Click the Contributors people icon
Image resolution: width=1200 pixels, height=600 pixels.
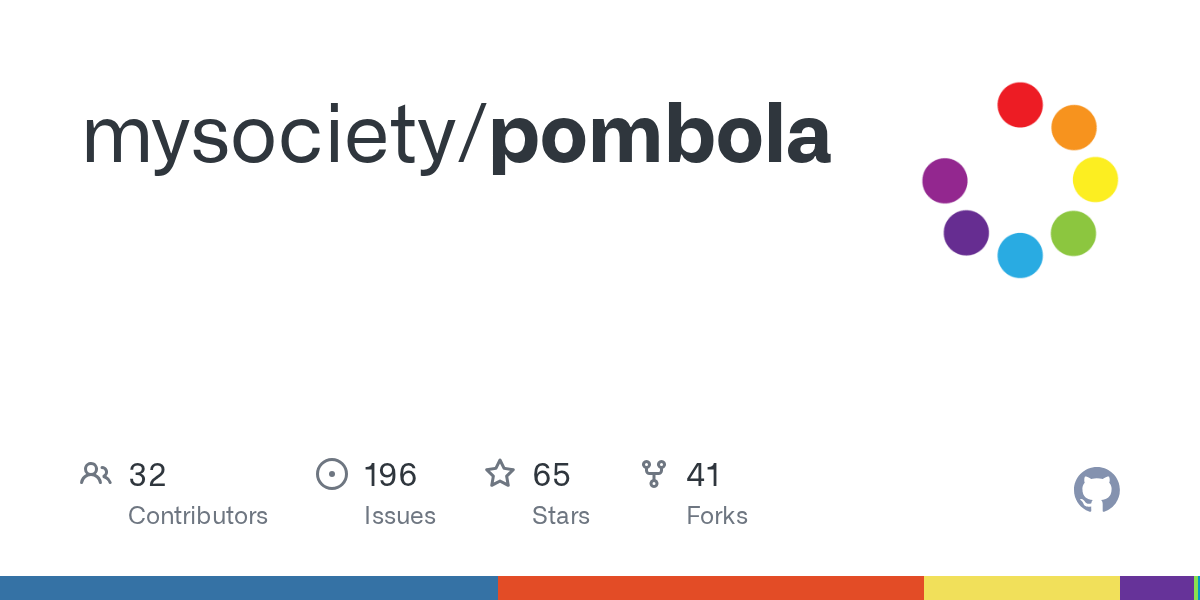(96, 474)
